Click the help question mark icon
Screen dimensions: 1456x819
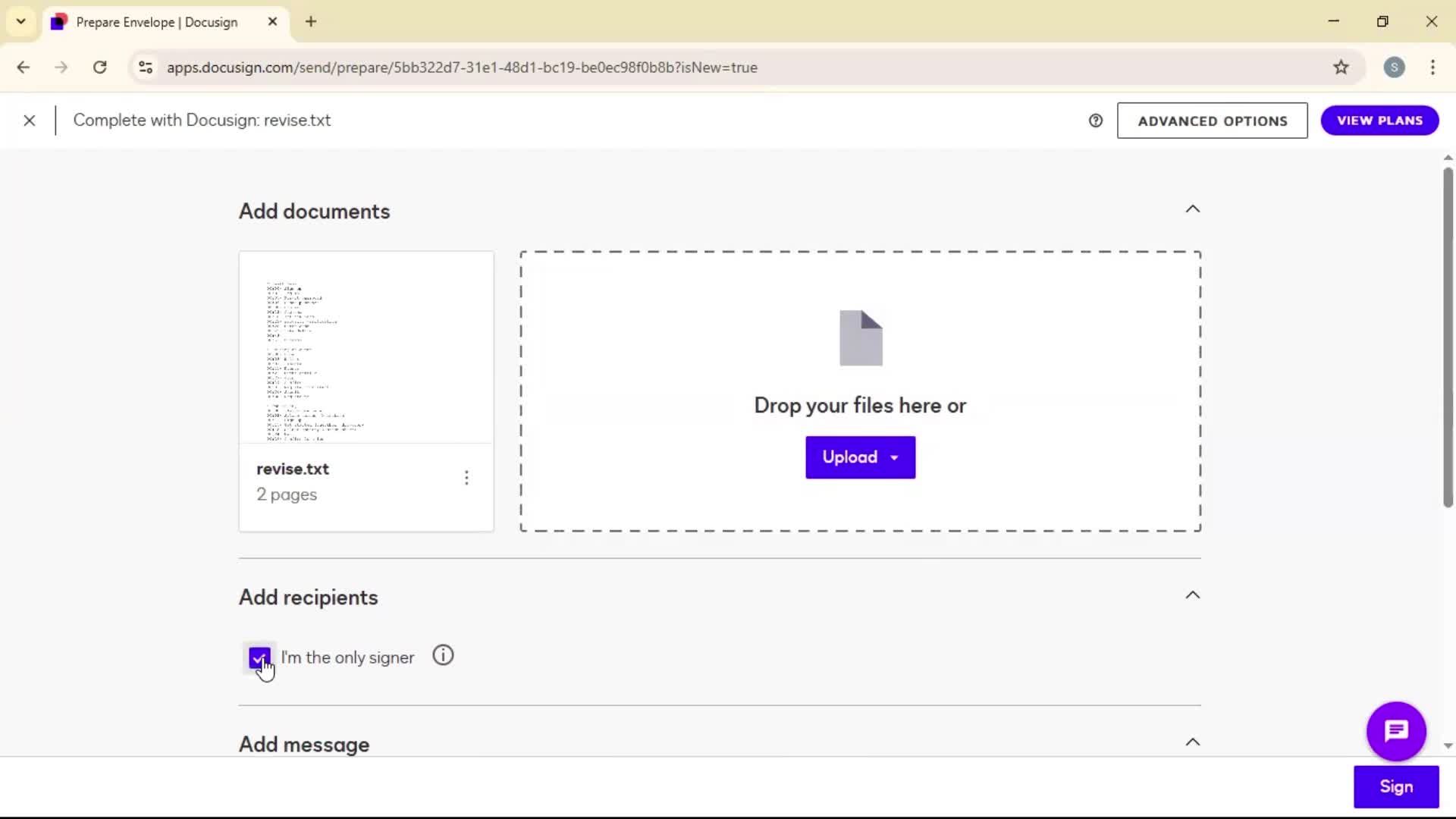(x=1095, y=121)
